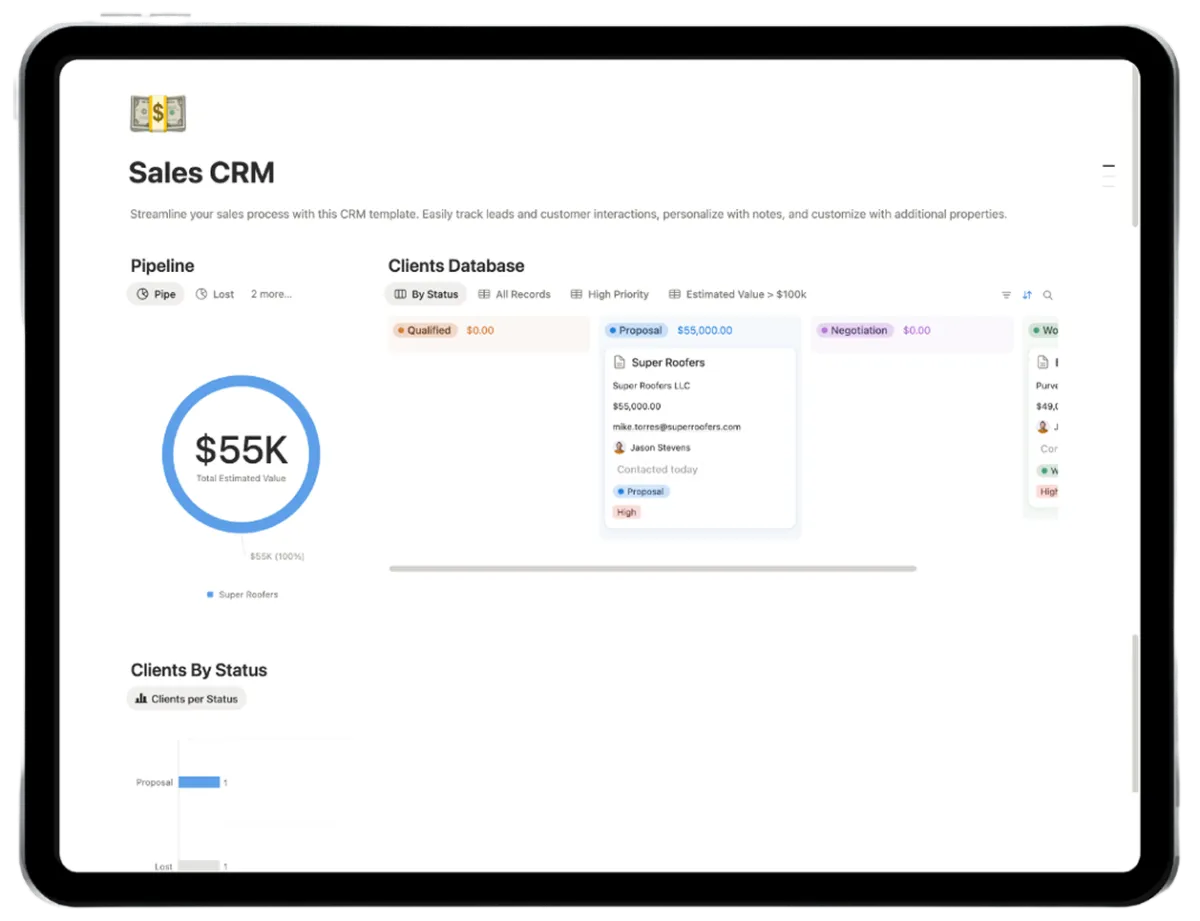This screenshot has width=1200, height=921.
Task: Click the Proposal bar in the chart
Action: [199, 782]
